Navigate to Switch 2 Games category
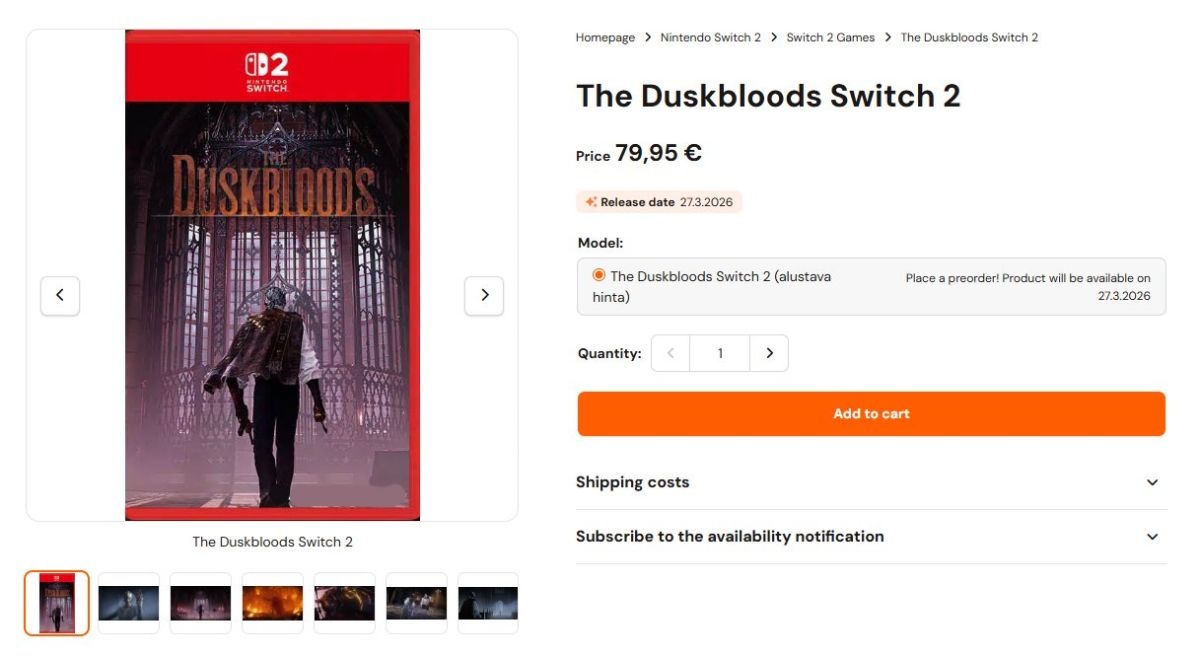Viewport: 1200px width, 658px height. [830, 38]
